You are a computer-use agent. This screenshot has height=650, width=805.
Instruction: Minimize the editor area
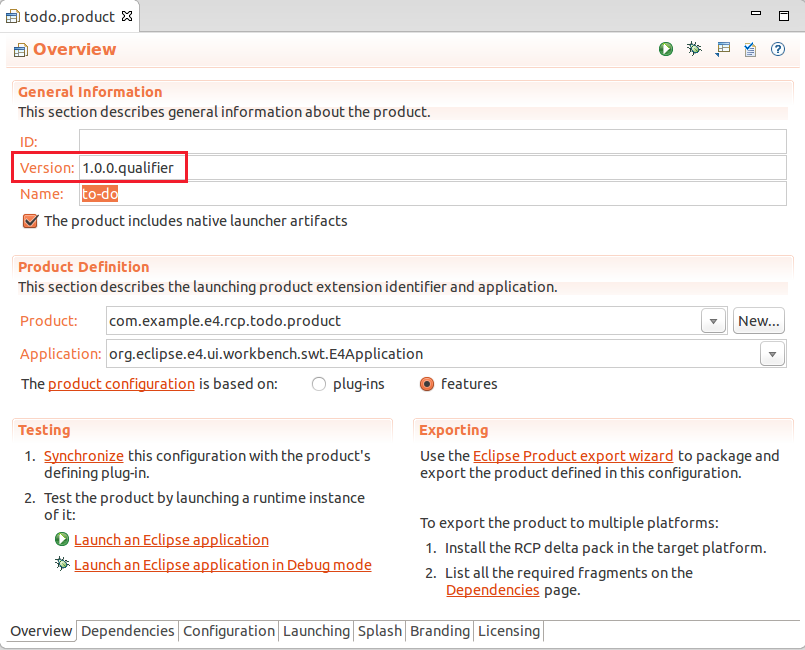(x=756, y=13)
